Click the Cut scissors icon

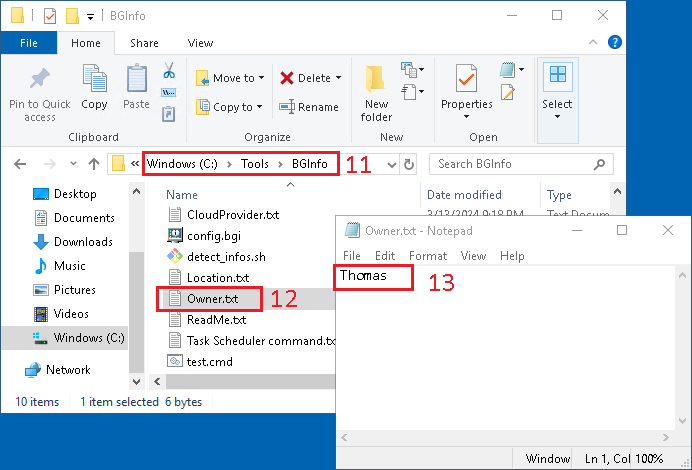(x=169, y=71)
